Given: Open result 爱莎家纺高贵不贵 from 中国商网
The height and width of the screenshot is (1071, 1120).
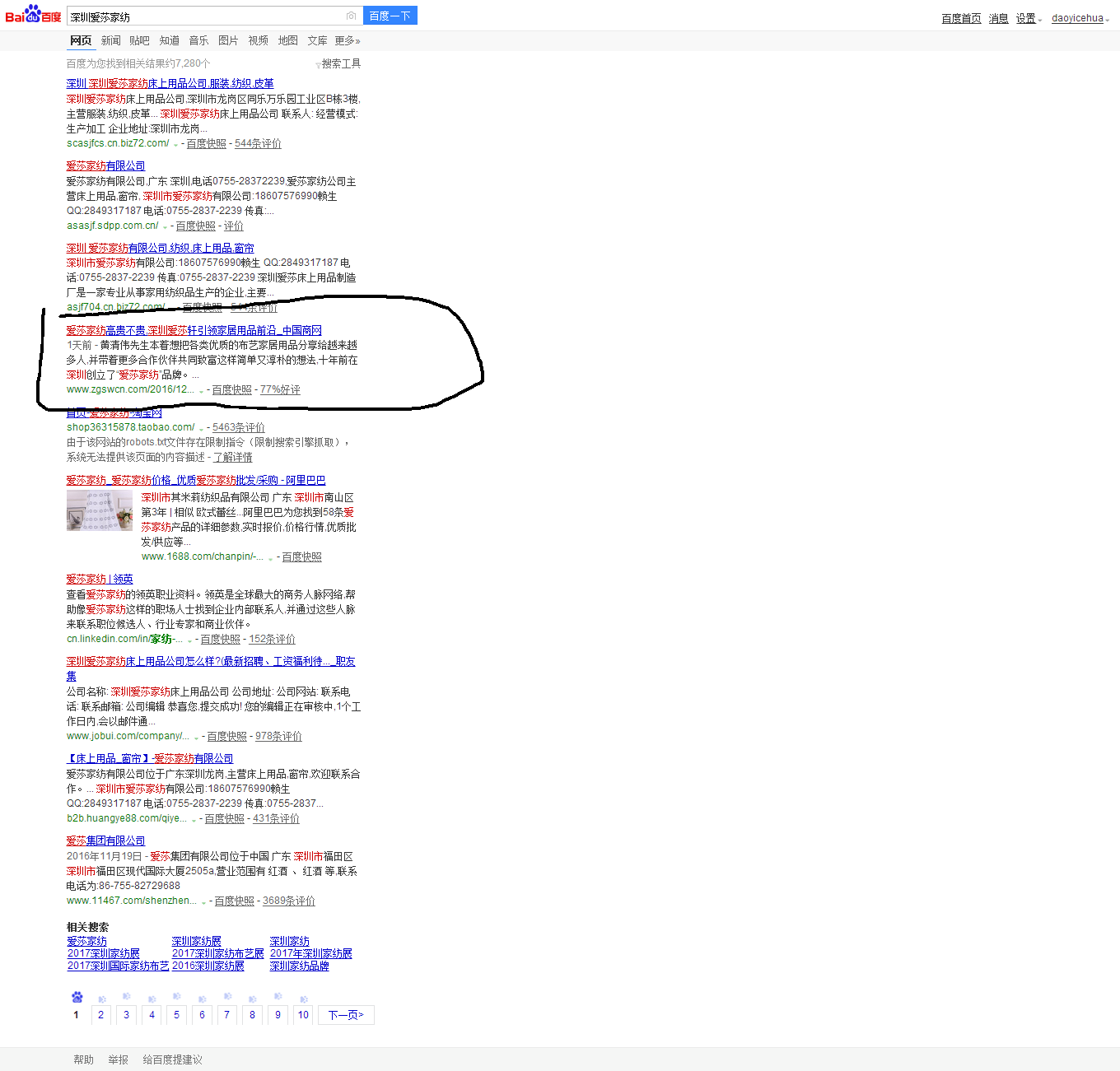Looking at the screenshot, I should tap(194, 330).
